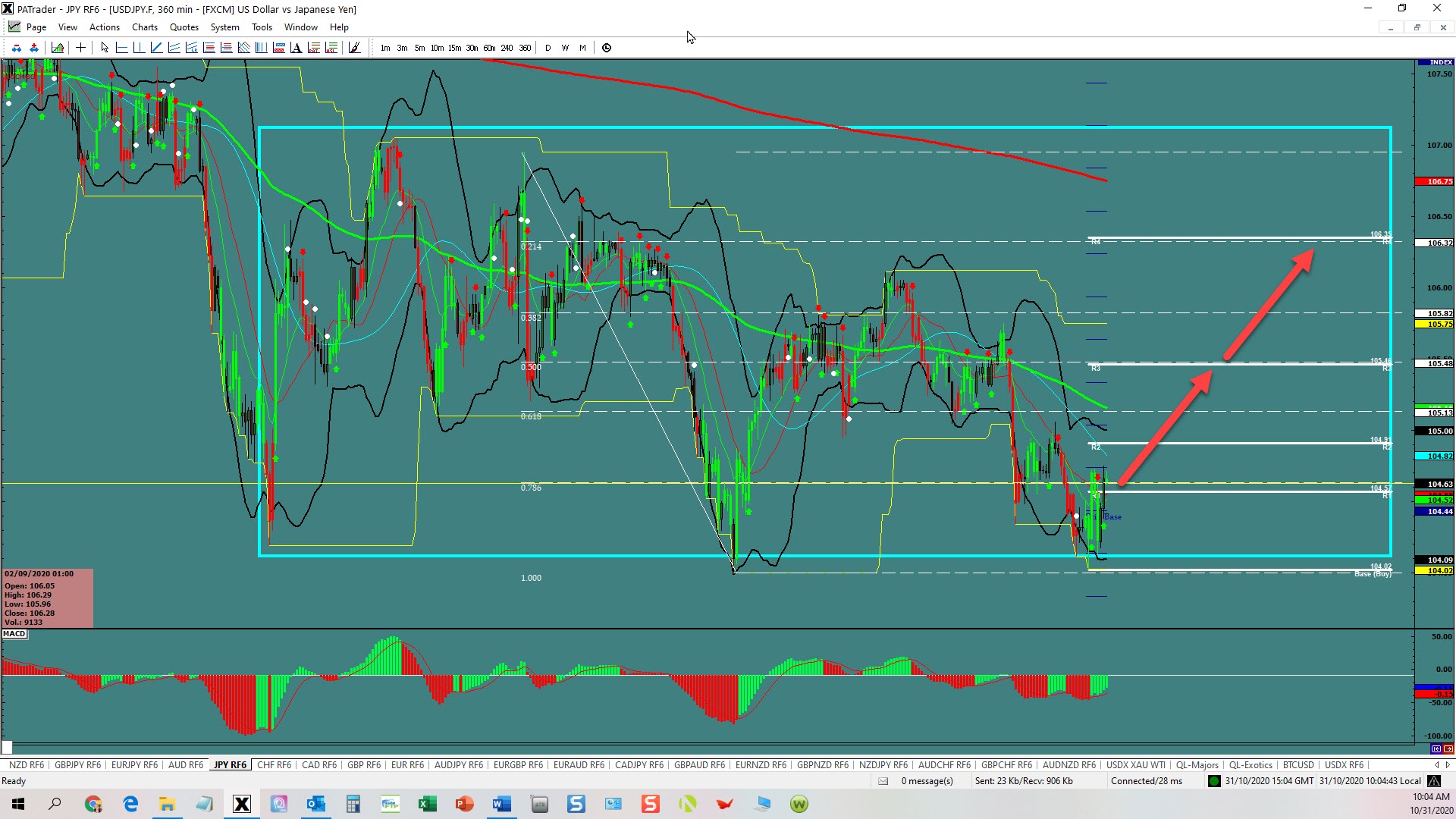This screenshot has width=1456, height=819.
Task: Switch to the BTCUSD tab
Action: 1298,764
